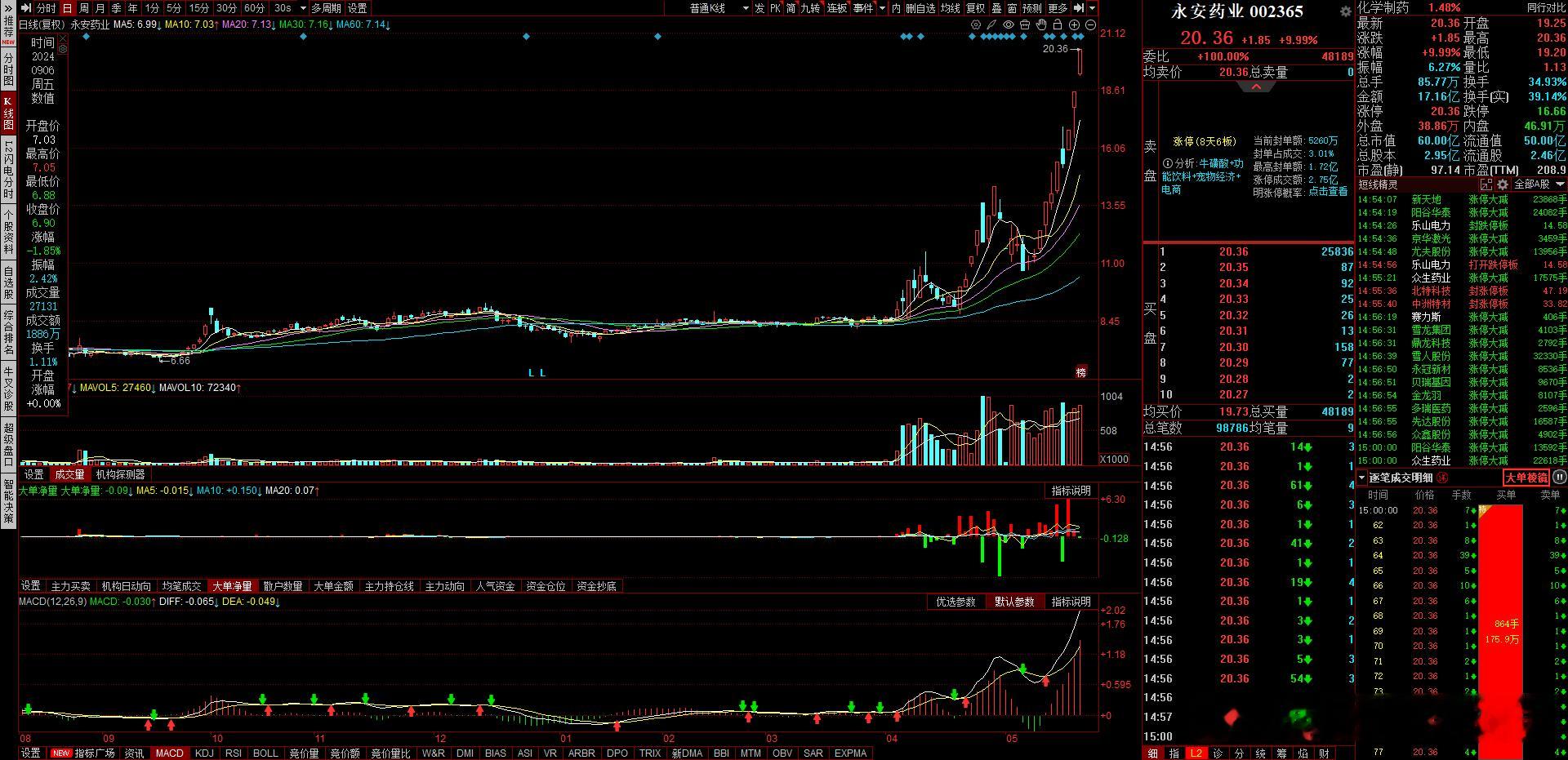Click 指标说明 in MACD panel

(x=1071, y=602)
